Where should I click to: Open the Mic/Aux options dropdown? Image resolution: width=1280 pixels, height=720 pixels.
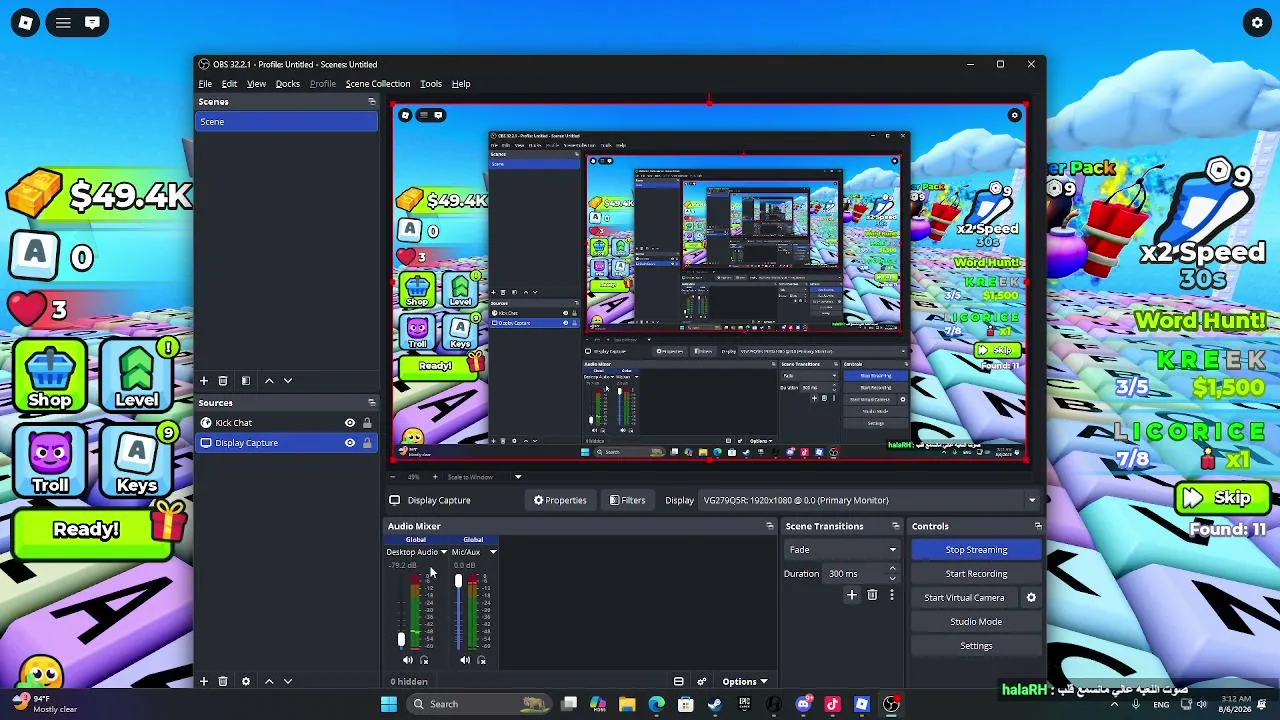[493, 552]
